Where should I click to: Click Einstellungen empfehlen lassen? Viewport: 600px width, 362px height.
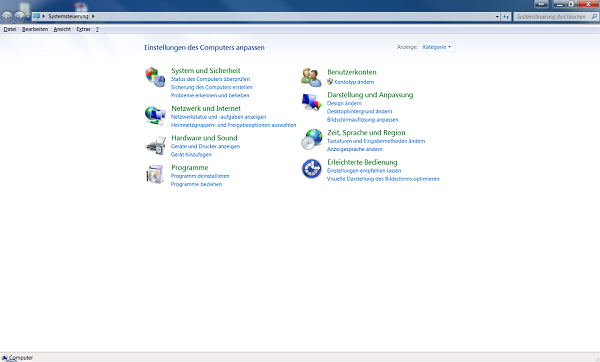(x=364, y=171)
